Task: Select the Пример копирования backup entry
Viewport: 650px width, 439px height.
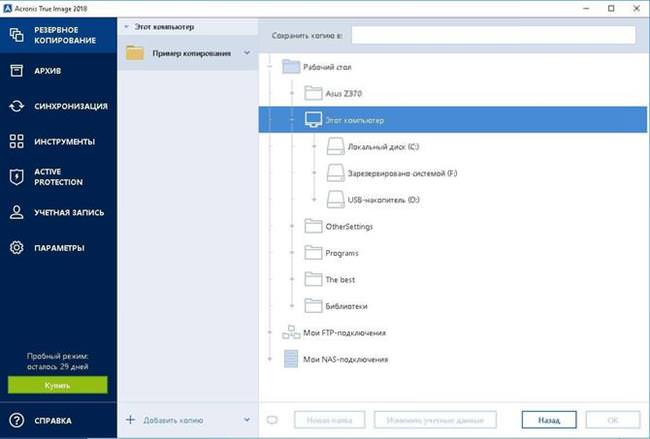Action: (188, 53)
